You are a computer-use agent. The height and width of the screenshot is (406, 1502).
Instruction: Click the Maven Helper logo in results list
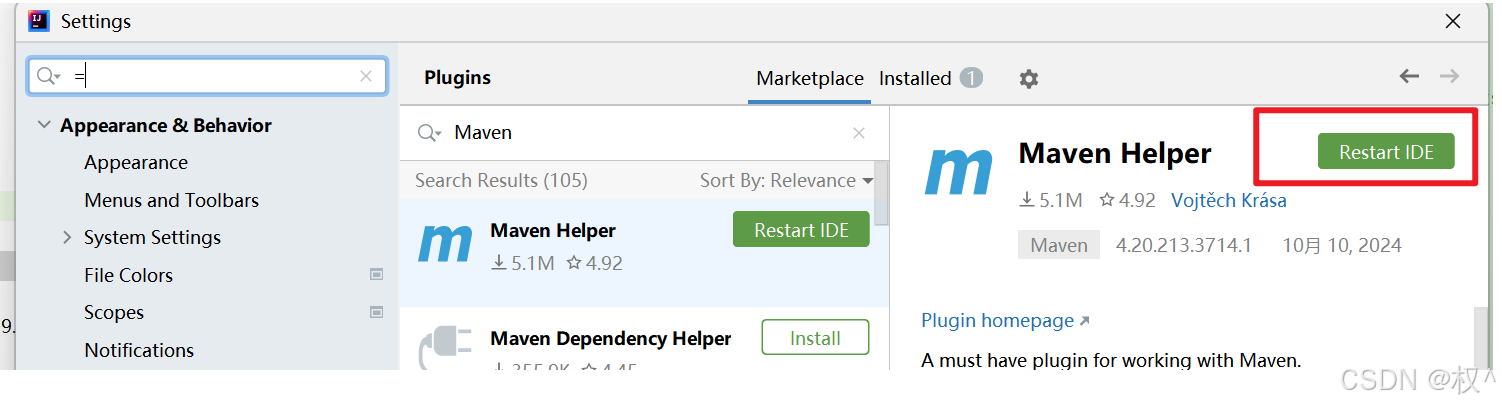[x=445, y=243]
